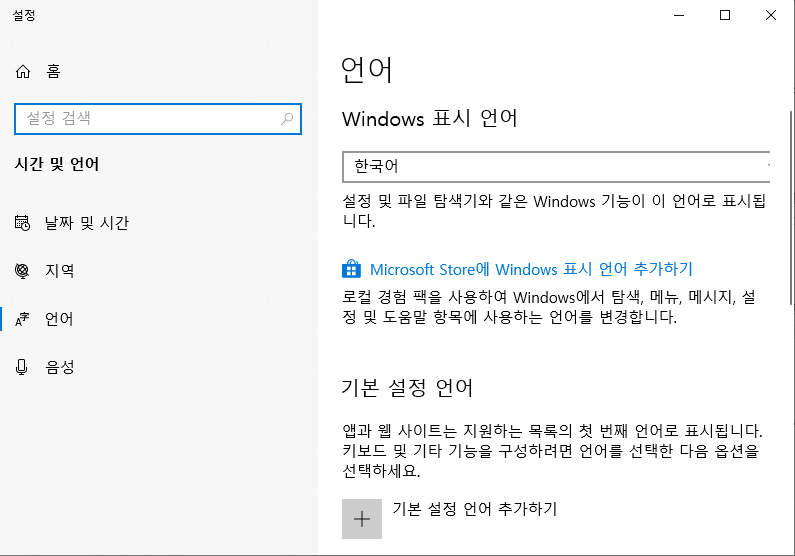795x556 pixels.
Task: Click the 시간 및 언어 section heading
Action: [x=57, y=164]
